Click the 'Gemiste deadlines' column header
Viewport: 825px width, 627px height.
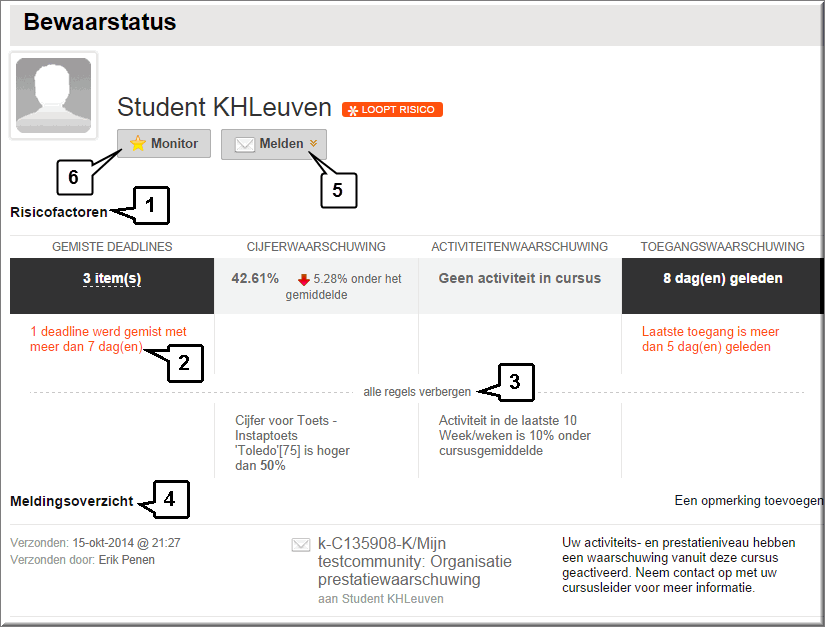click(112, 246)
